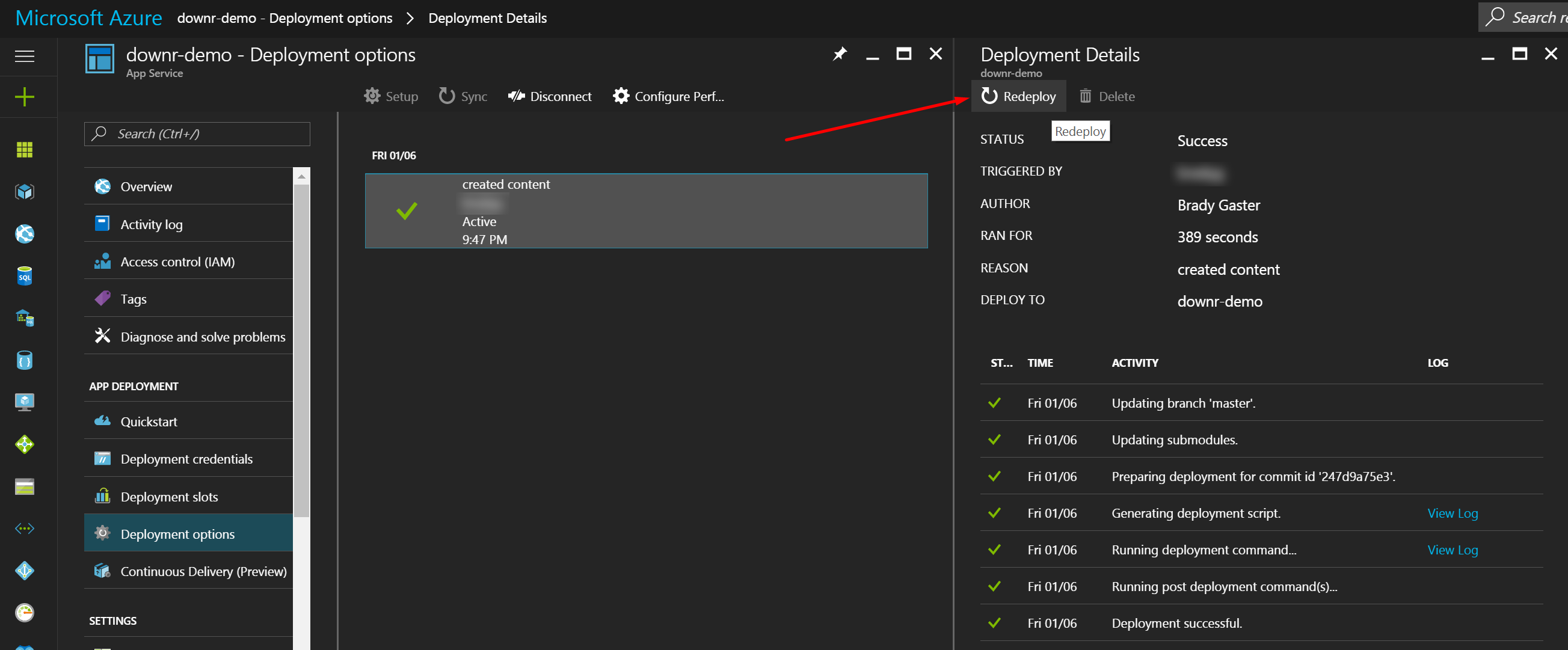
Task: Open All resources grid icon in sidebar
Action: click(x=24, y=150)
